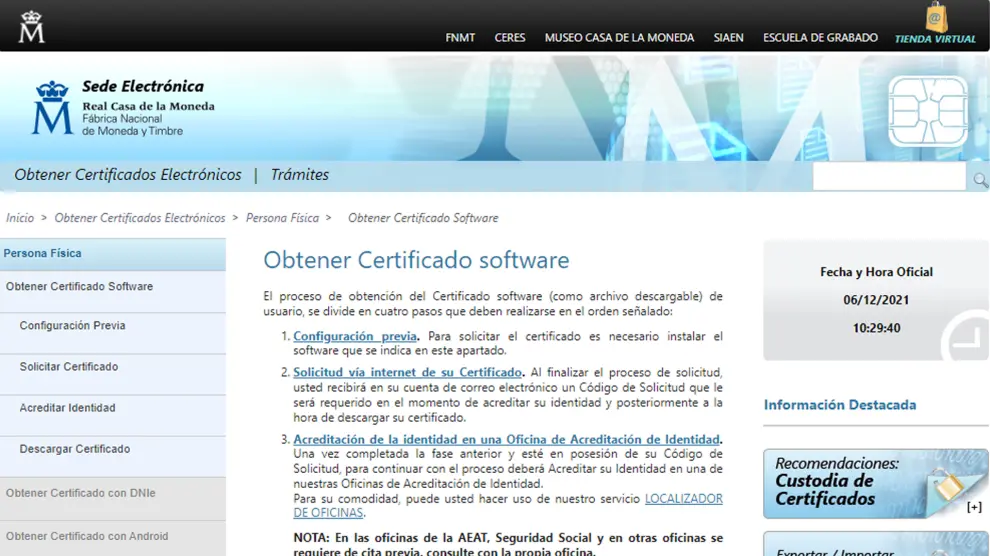Open Escuela de Grabado link
Image resolution: width=990 pixels, height=556 pixels.
click(820, 38)
